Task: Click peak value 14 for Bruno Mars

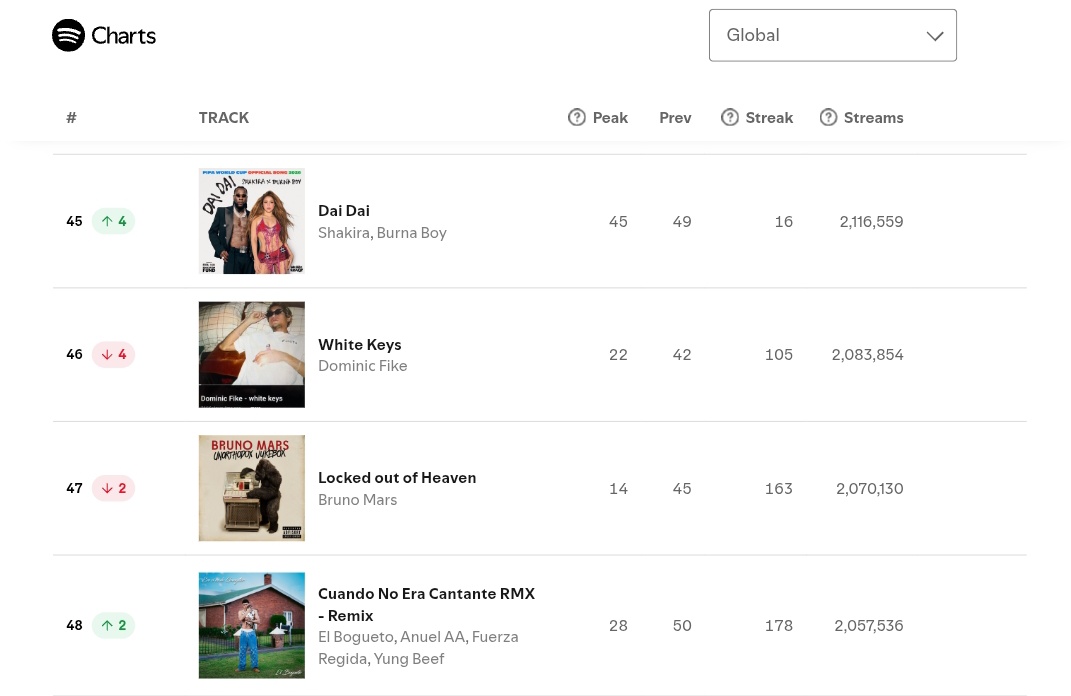Action: coord(618,488)
